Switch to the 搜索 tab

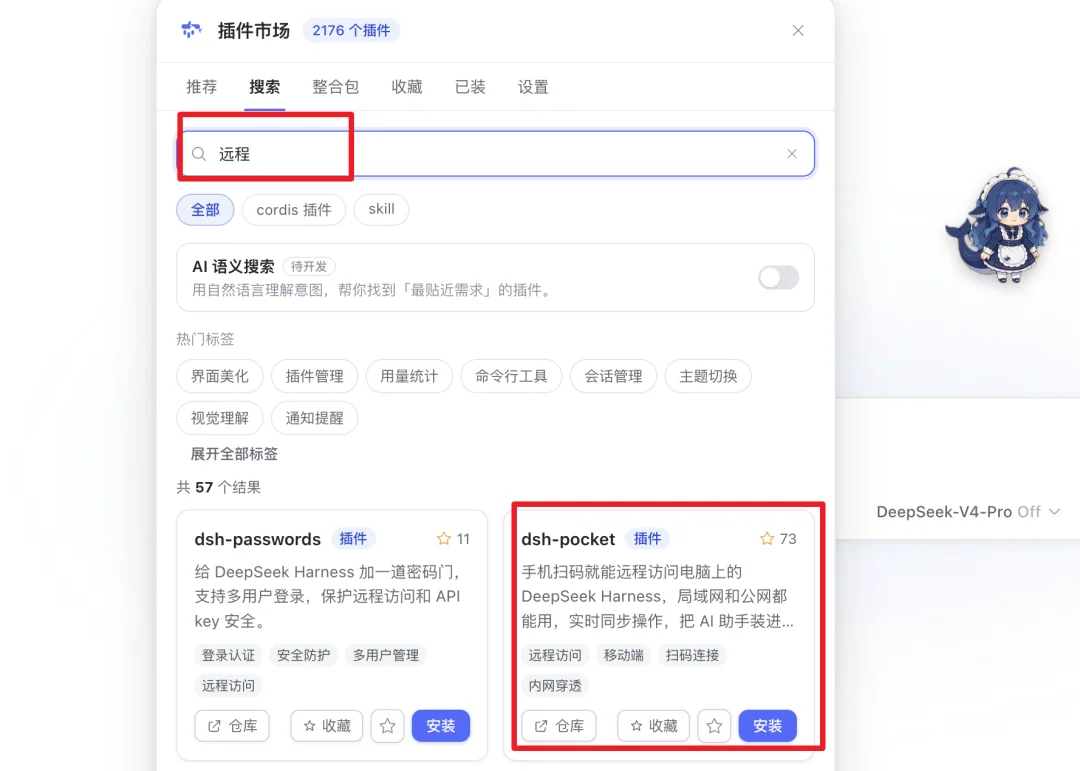pyautogui.click(x=264, y=87)
